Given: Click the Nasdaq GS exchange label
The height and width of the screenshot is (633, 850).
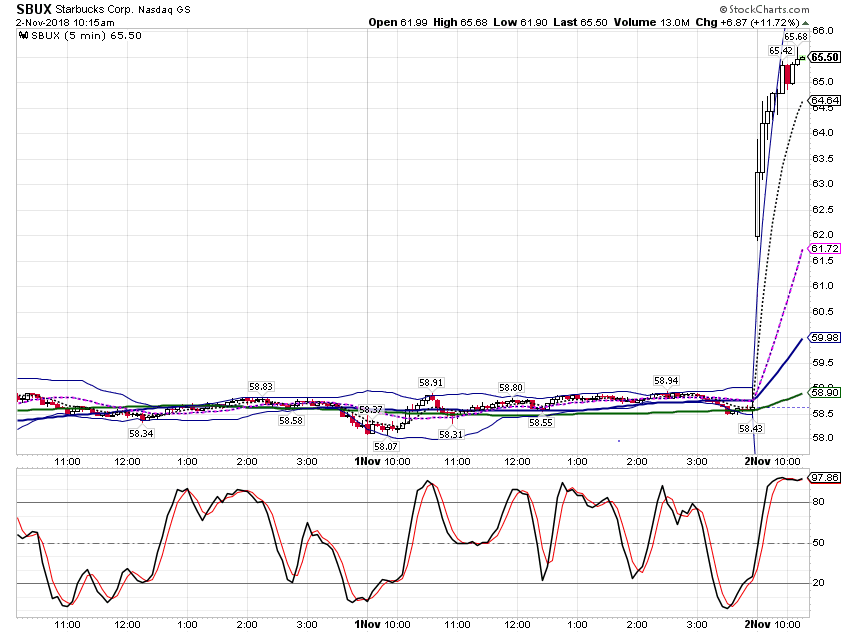Looking at the screenshot, I should coord(164,10).
